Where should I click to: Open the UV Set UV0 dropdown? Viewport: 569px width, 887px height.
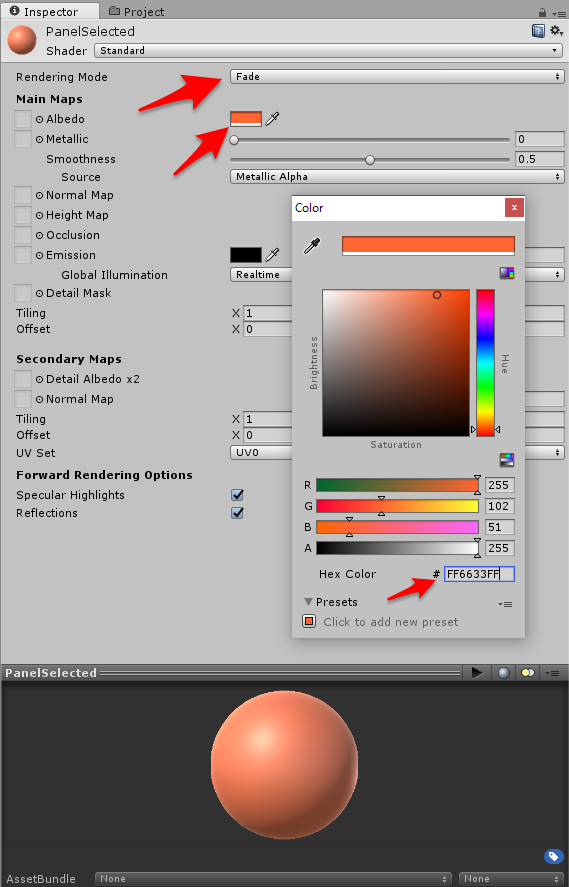(261, 453)
